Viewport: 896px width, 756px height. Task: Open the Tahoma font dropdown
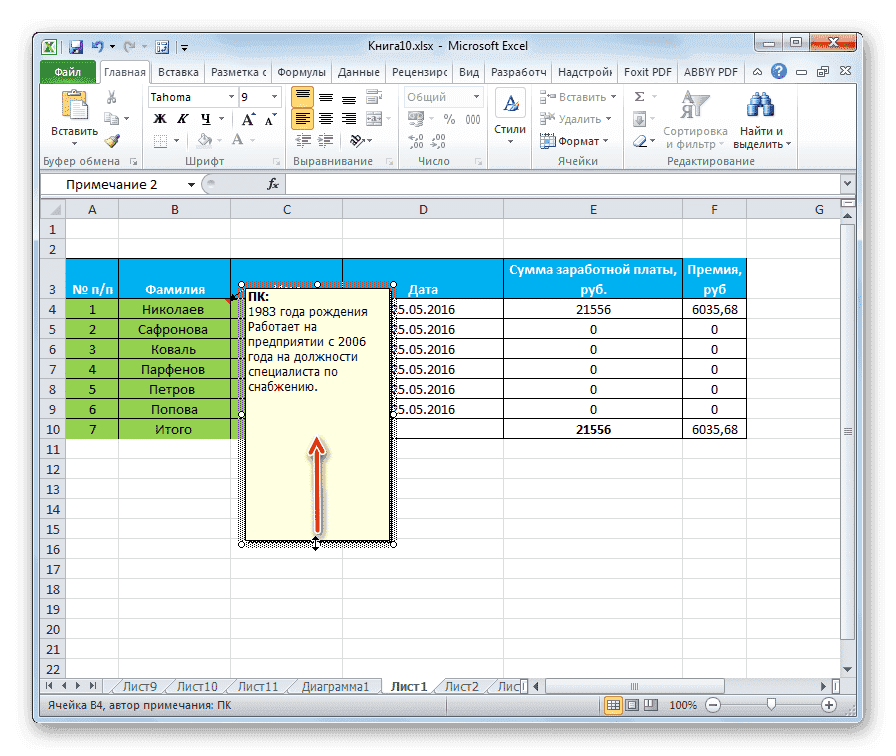click(231, 96)
